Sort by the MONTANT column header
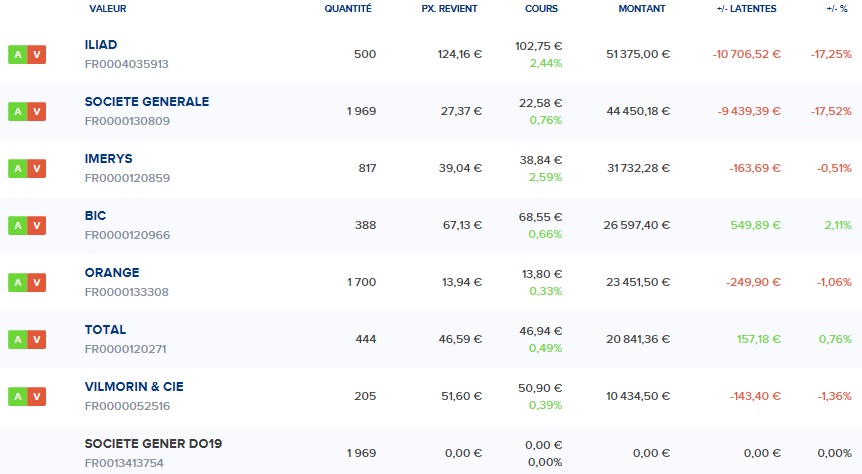Screen dimensions: 862x474 (642, 9)
